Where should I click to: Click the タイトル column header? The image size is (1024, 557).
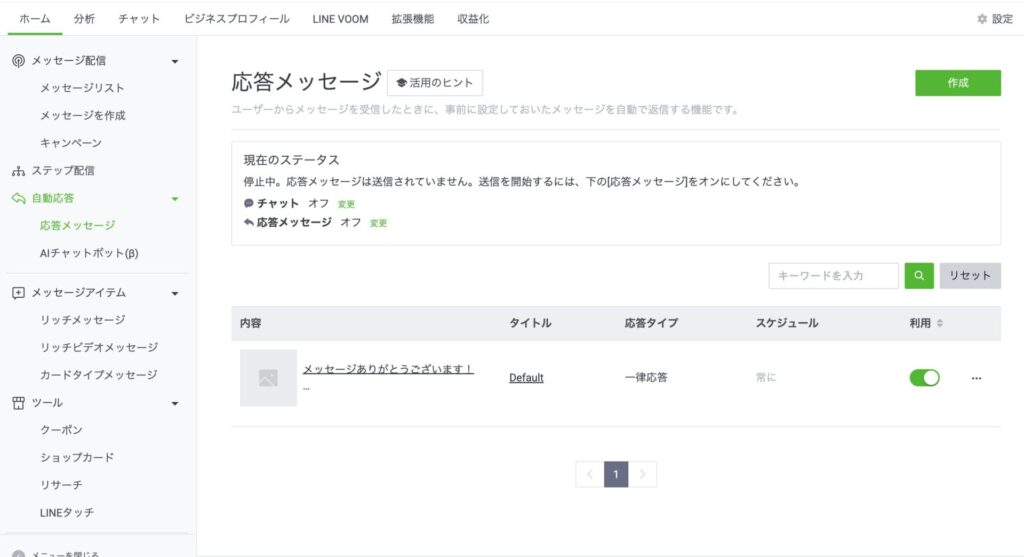pos(530,323)
